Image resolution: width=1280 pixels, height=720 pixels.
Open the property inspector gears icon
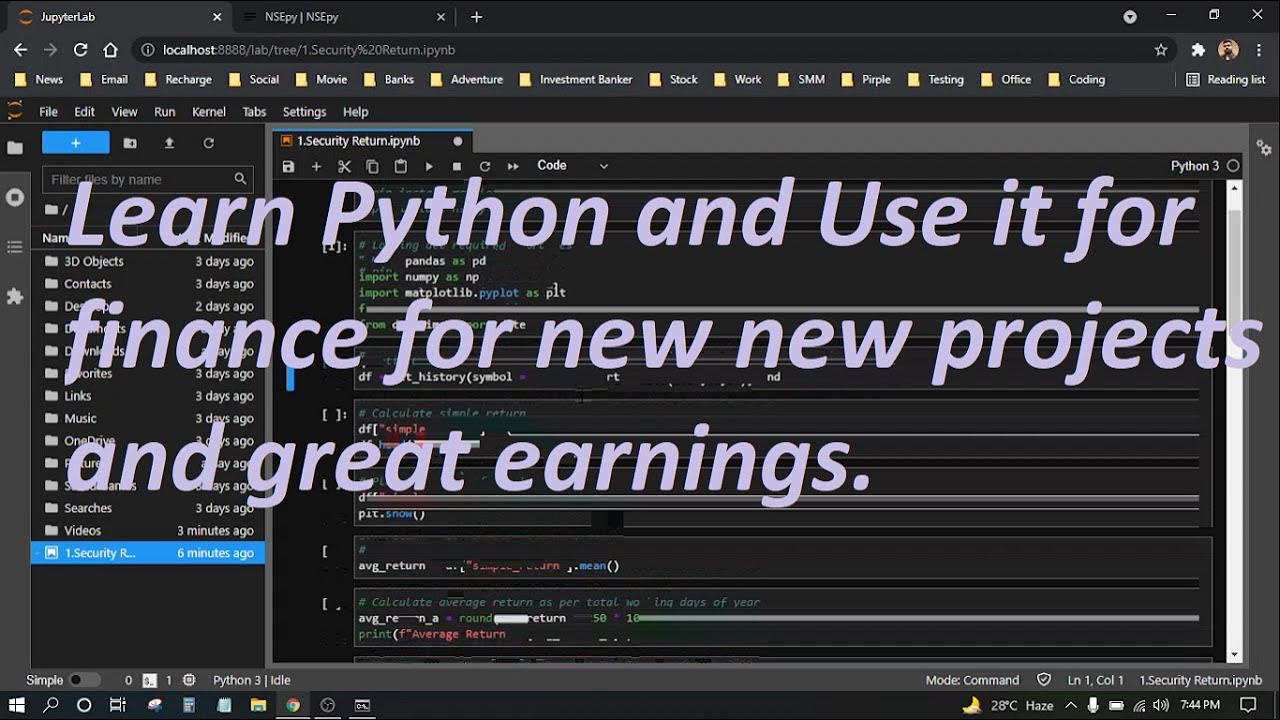point(1264,148)
